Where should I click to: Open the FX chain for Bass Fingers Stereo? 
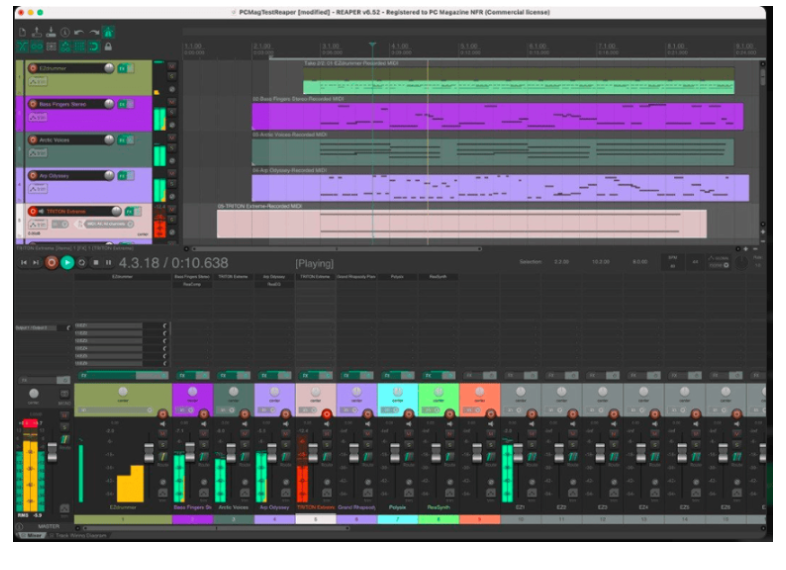click(x=122, y=104)
